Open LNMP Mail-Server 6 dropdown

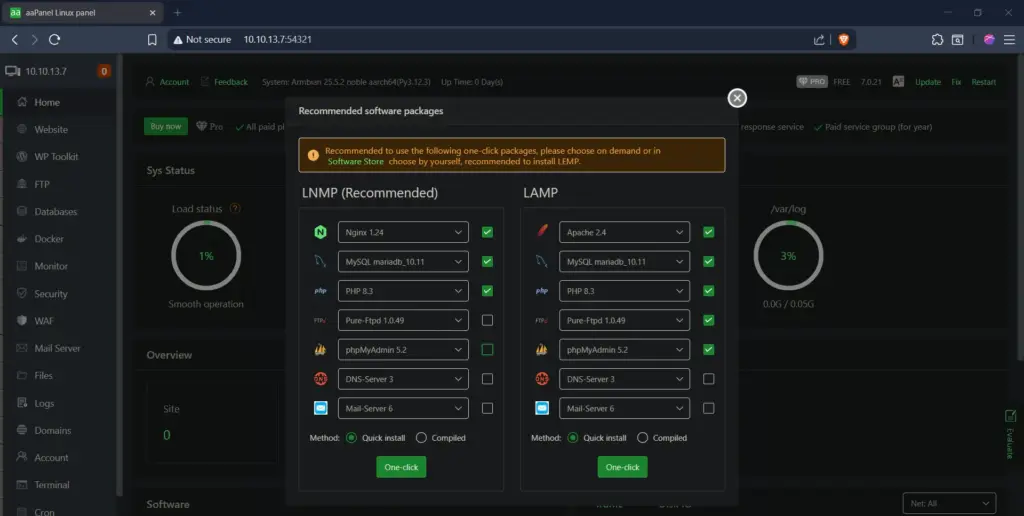point(403,408)
